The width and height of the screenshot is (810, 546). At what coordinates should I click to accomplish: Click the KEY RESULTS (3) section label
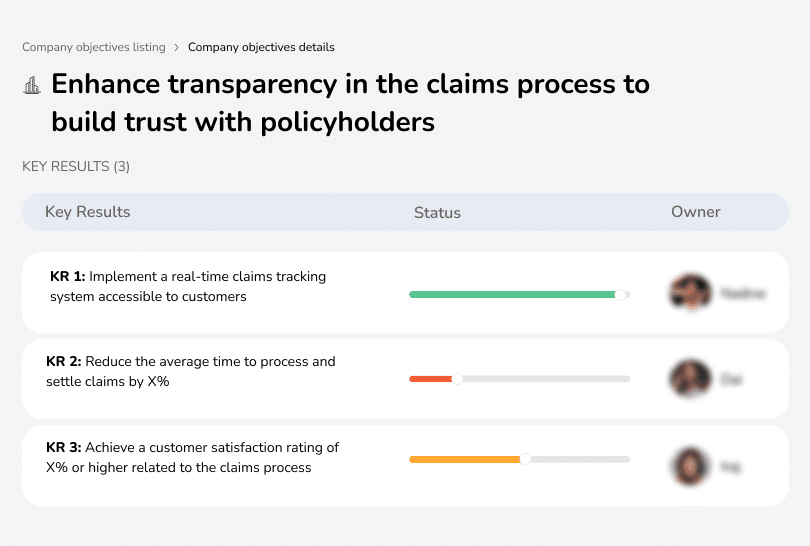[x=76, y=166]
